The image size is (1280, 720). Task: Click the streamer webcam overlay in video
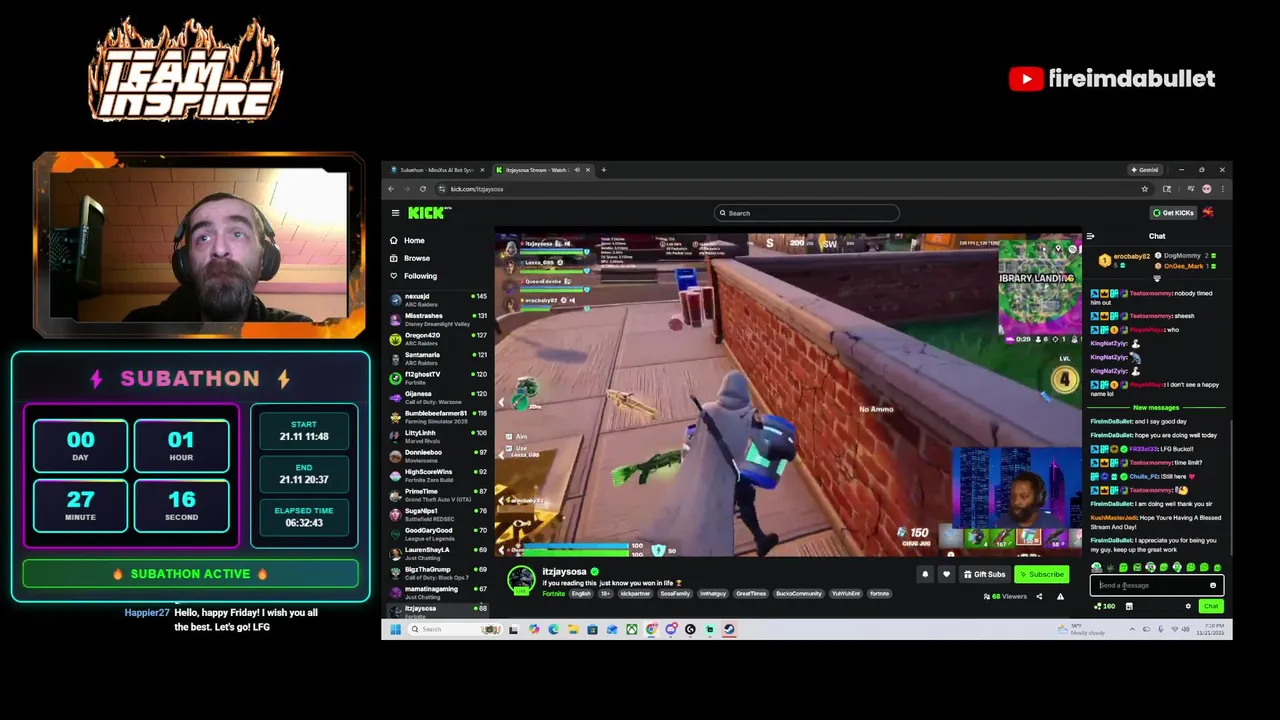[x=1015, y=490]
